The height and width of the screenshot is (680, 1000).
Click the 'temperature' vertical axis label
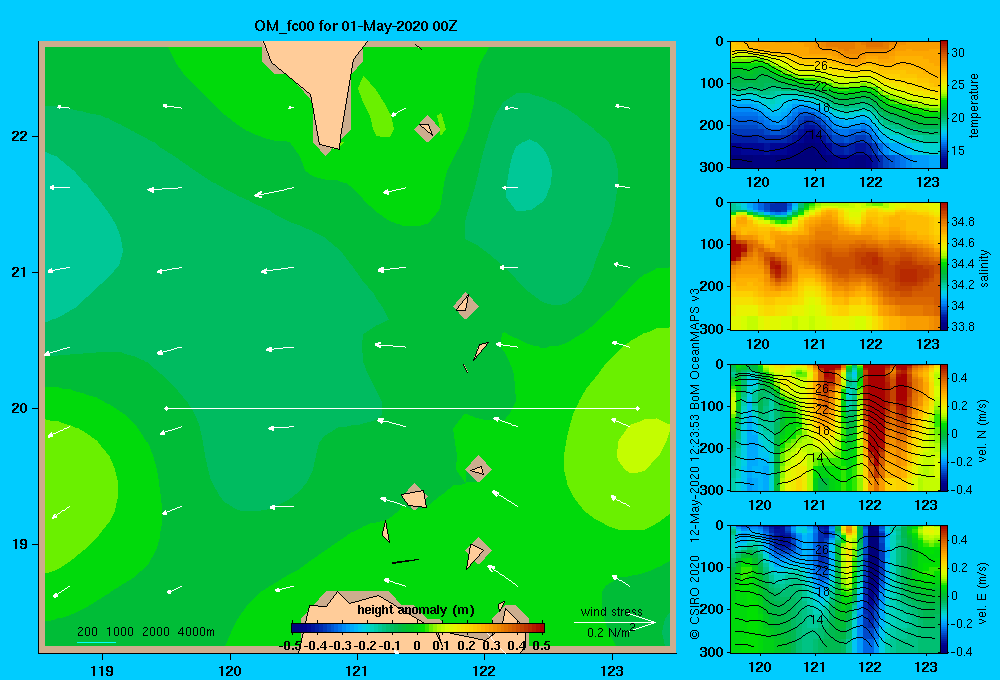click(x=974, y=105)
